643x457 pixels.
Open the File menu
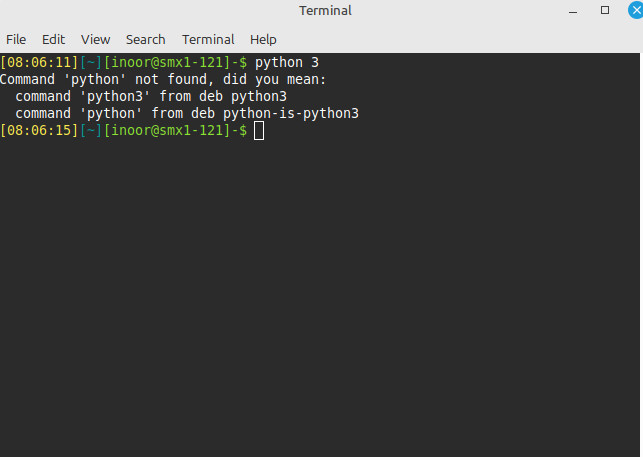click(x=16, y=39)
